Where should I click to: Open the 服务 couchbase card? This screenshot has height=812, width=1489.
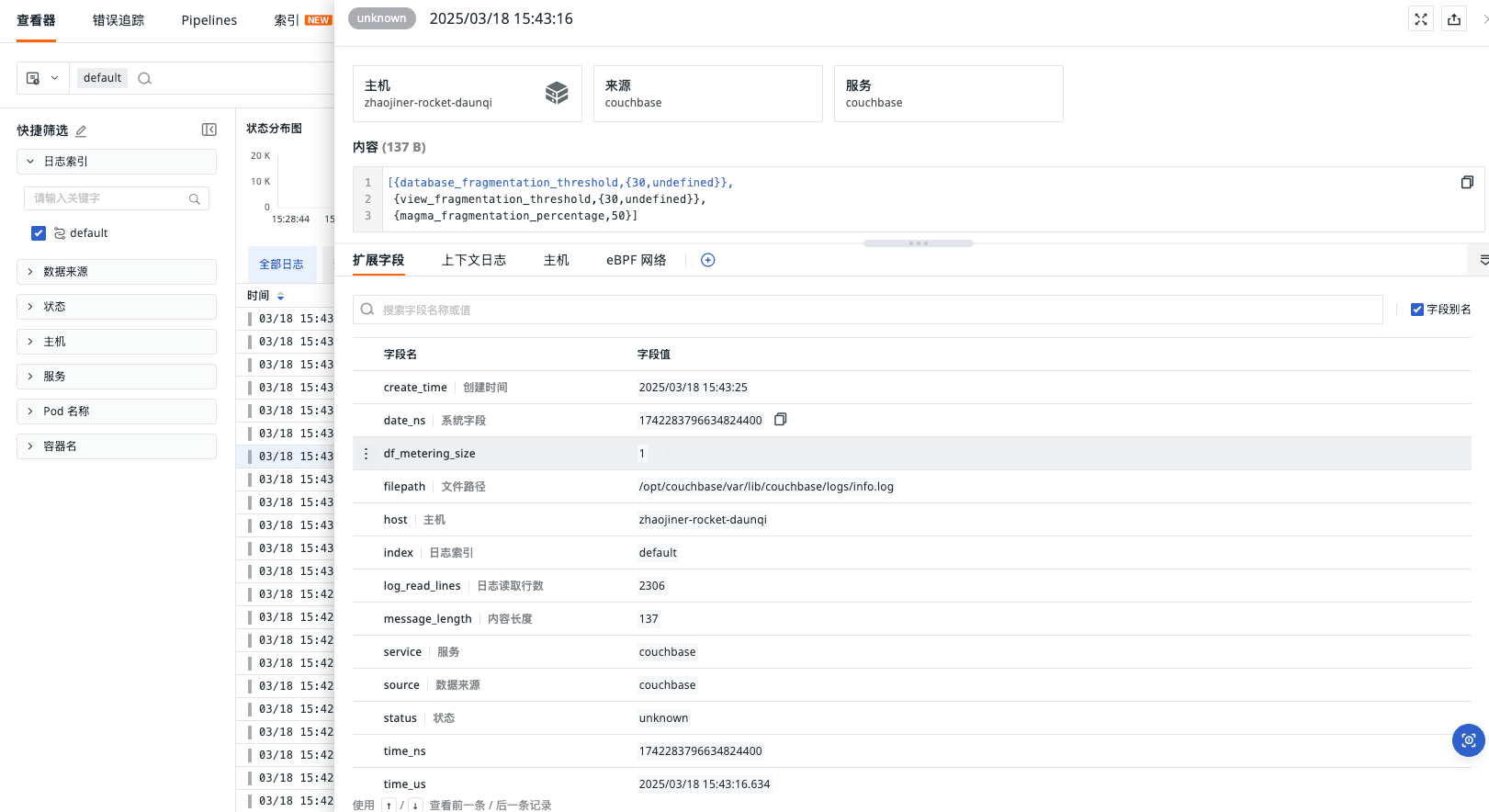coord(949,94)
